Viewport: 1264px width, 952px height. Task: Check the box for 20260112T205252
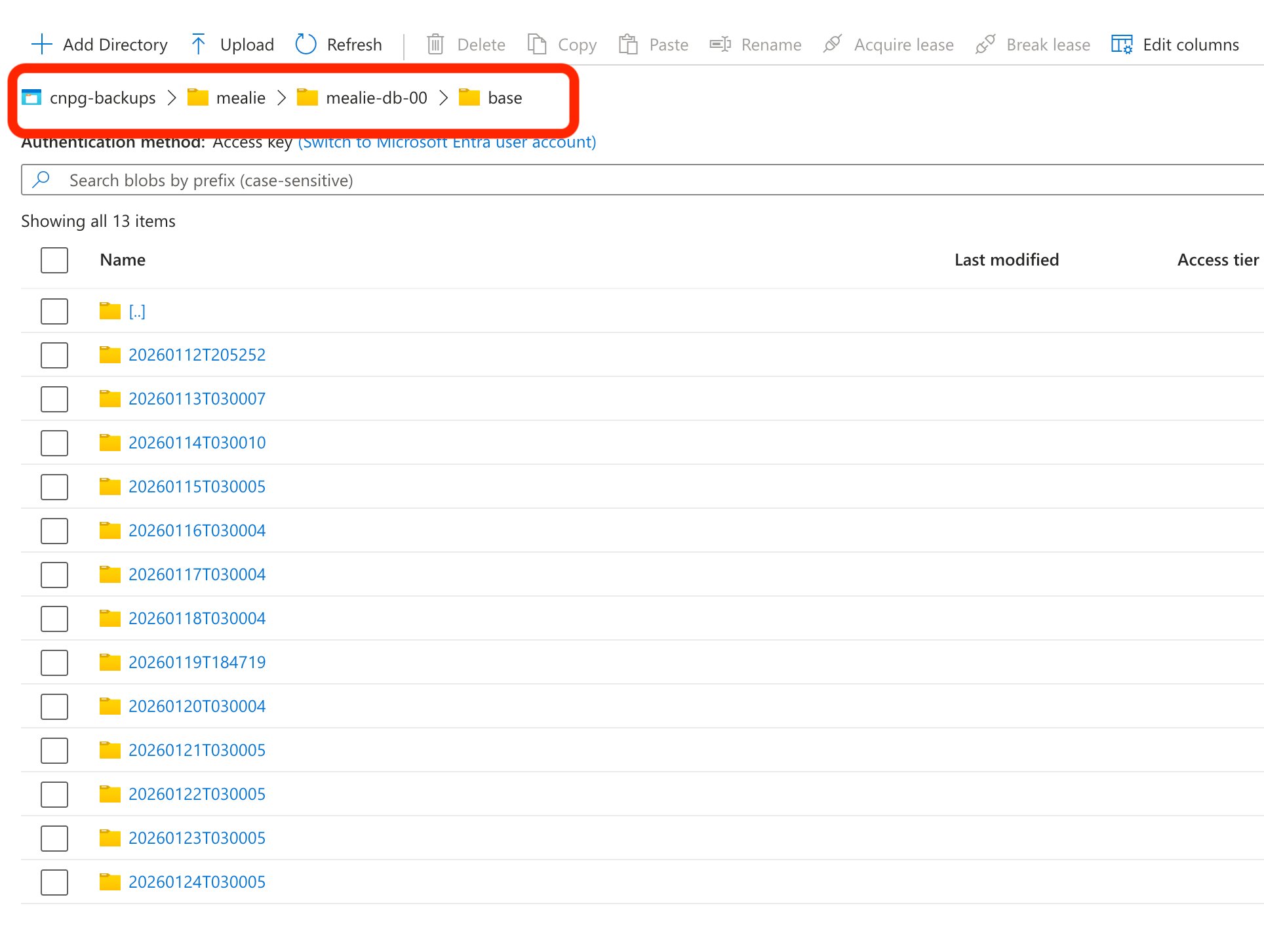point(54,355)
